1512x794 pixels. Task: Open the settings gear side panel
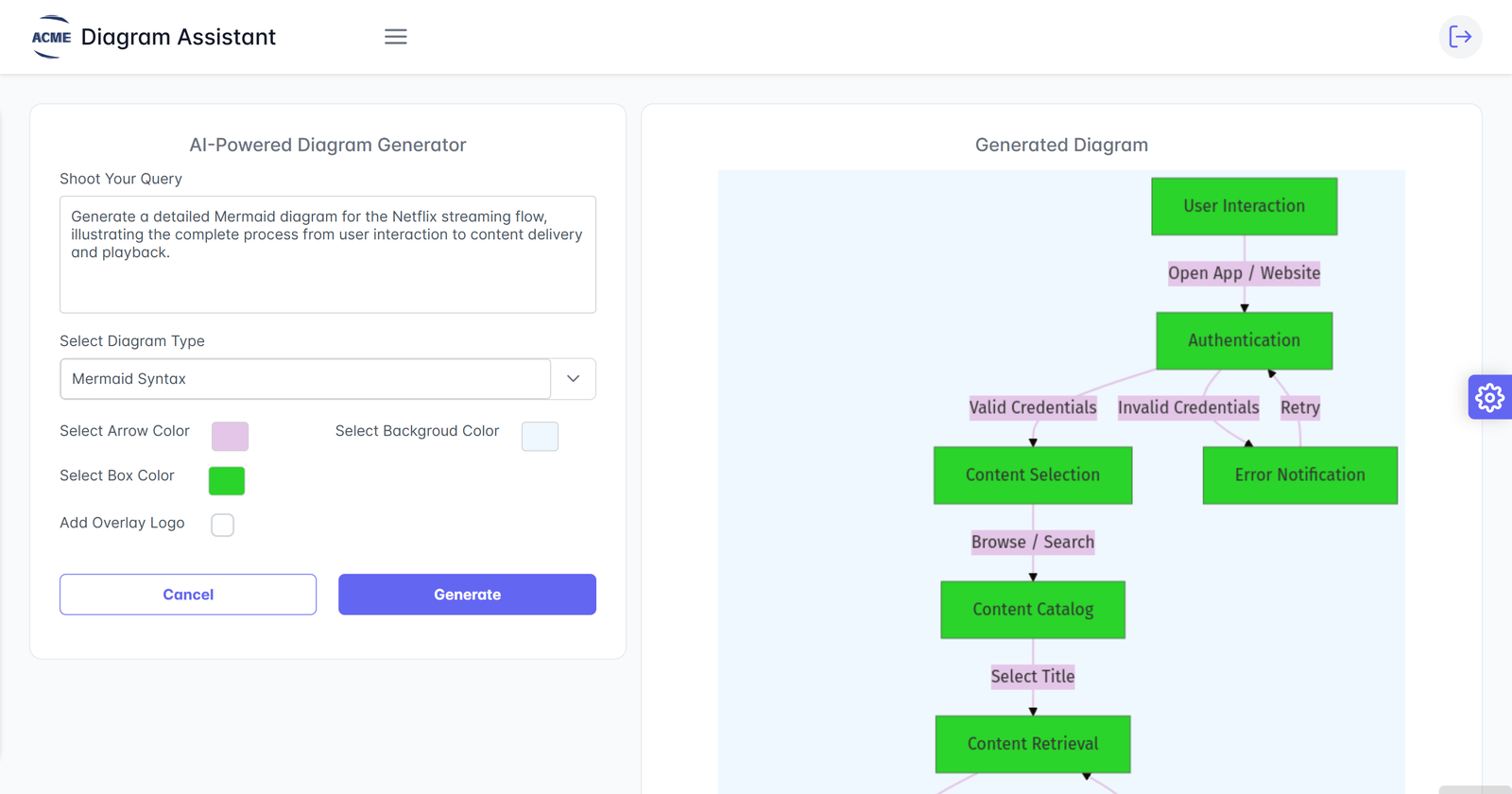coord(1489,397)
